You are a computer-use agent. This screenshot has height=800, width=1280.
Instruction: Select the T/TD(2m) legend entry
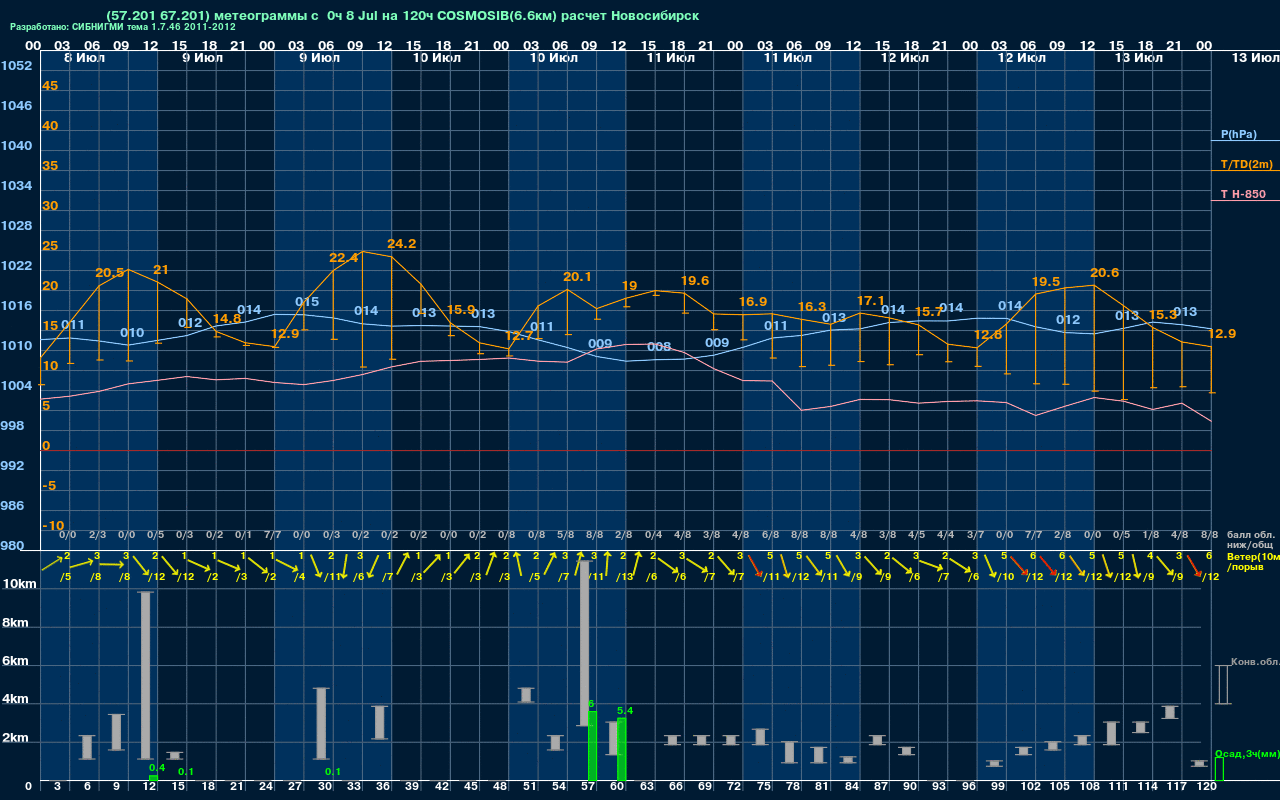pos(1246,164)
